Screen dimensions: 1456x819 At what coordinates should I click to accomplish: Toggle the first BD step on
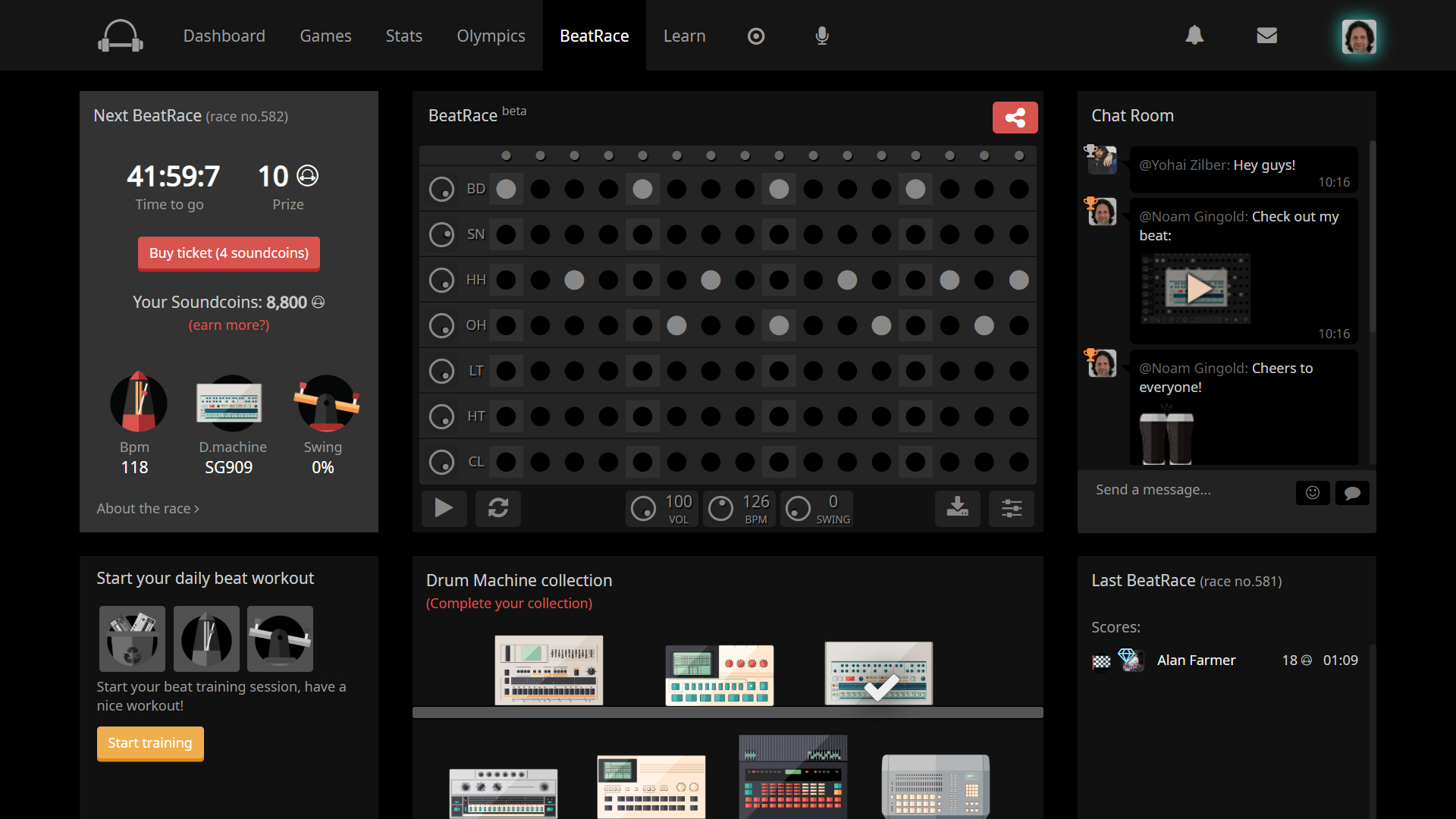506,189
